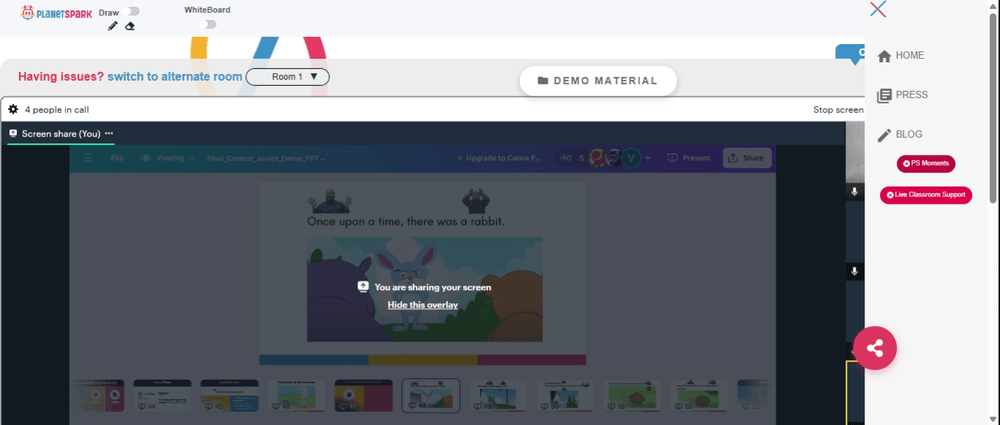Expand the Room 1 dropdown
Image resolution: width=1000 pixels, height=425 pixels.
(288, 77)
